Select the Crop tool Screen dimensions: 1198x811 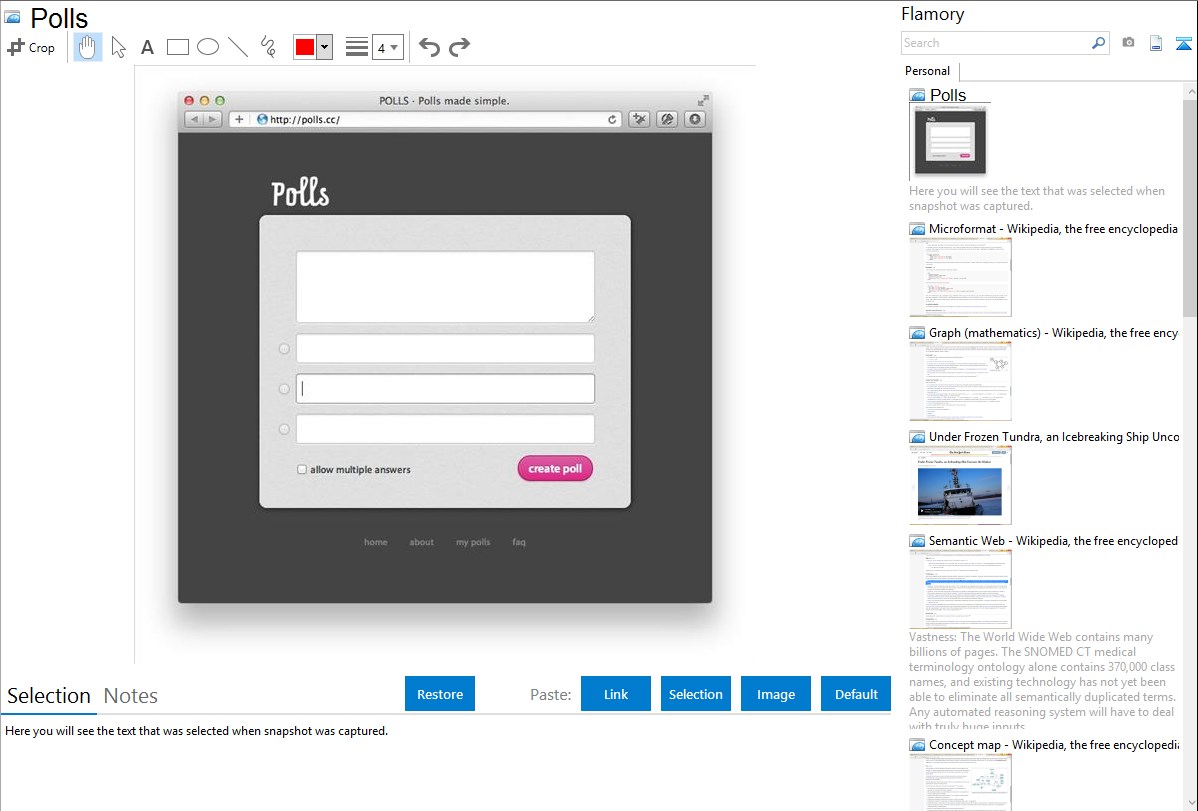[x=31, y=47]
